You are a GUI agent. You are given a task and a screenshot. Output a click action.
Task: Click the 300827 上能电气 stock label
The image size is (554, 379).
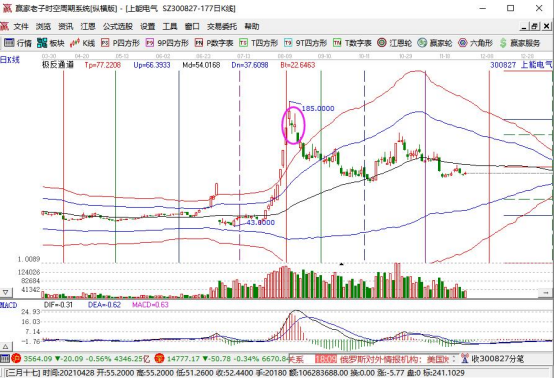[x=521, y=65]
